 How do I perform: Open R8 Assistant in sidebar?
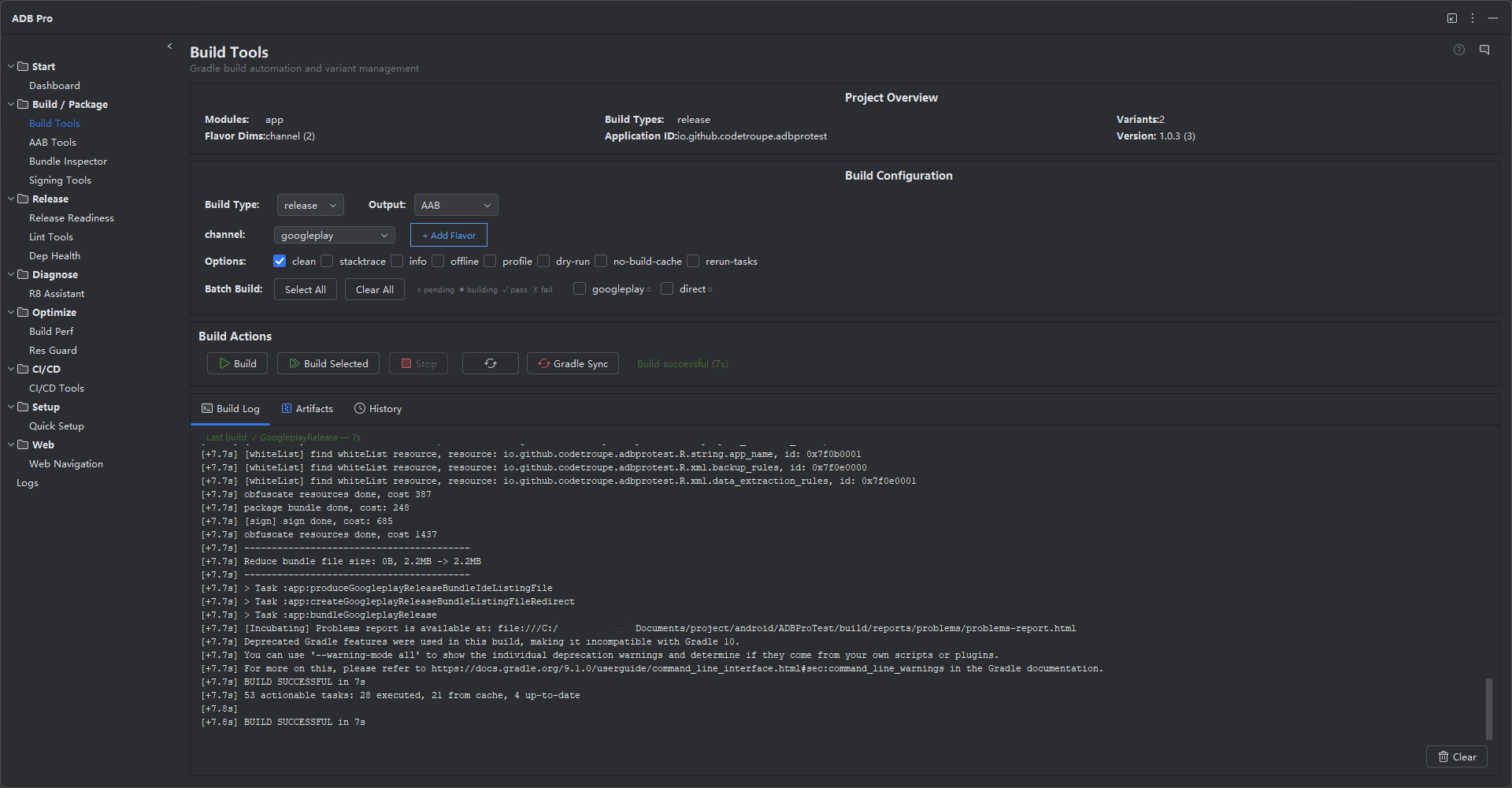coord(57,293)
